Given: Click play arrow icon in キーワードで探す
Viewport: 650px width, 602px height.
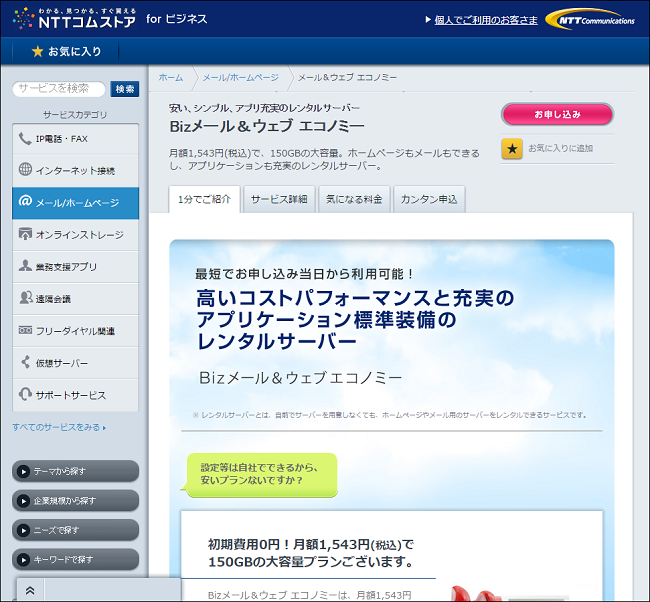Looking at the screenshot, I should pos(23,560).
